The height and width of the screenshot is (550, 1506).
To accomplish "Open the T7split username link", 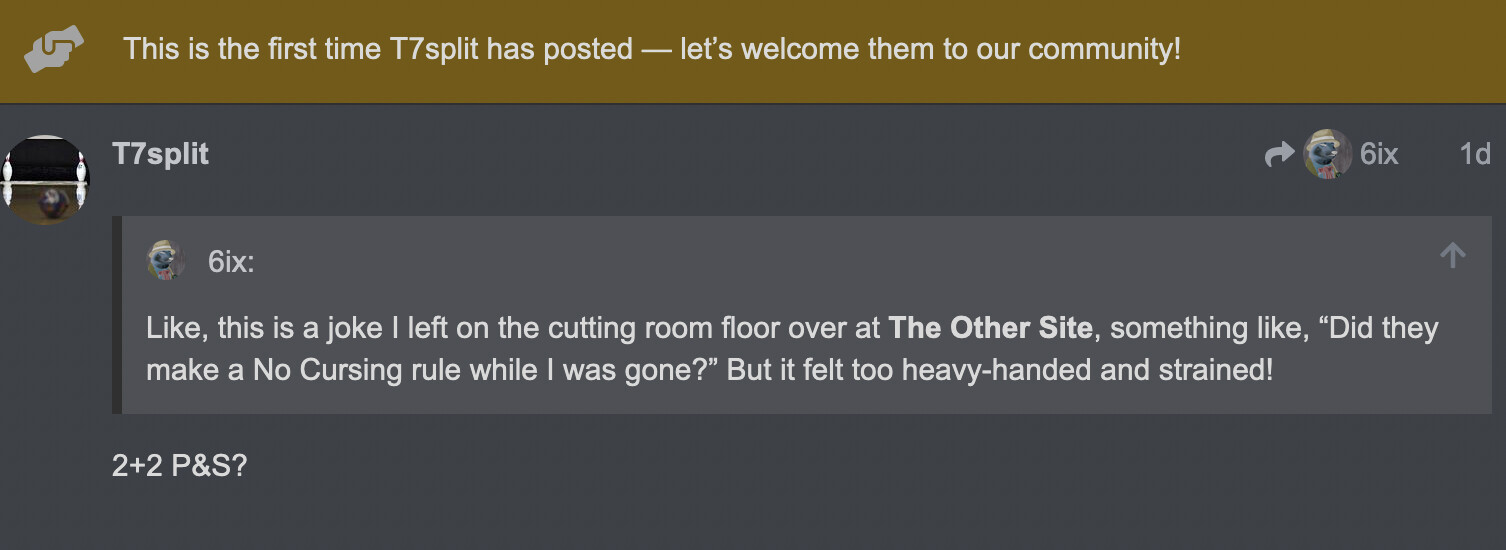I will tap(161, 153).
